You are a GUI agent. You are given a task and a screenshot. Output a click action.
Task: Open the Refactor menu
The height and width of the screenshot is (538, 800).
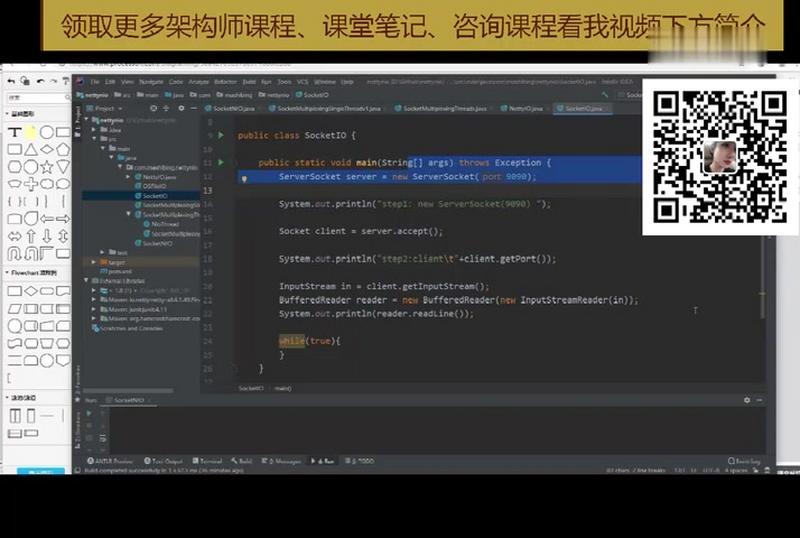(x=225, y=81)
